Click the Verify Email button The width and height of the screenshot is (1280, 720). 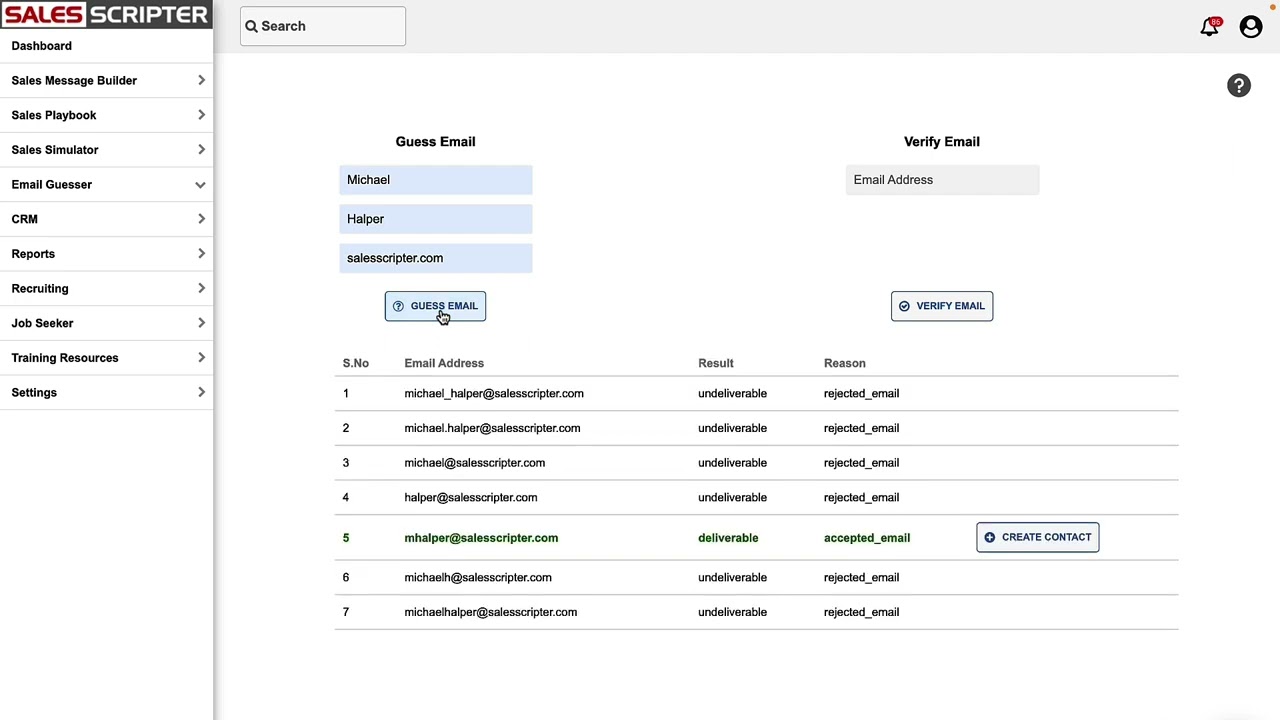pos(942,306)
